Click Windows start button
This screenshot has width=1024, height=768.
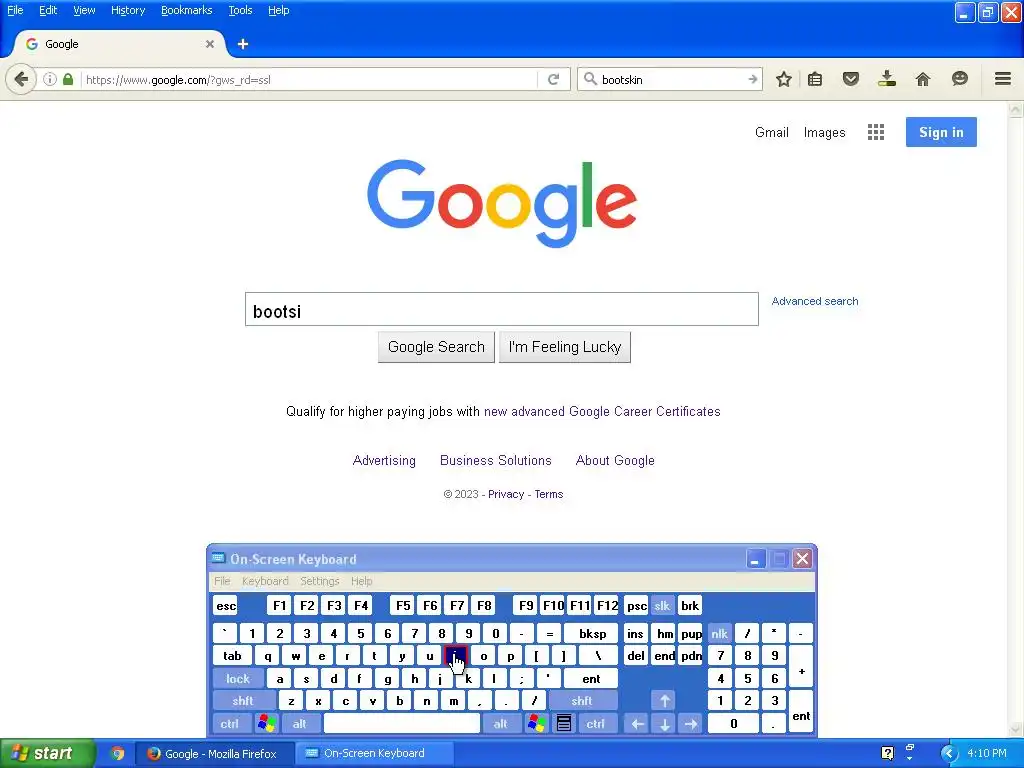pos(47,754)
